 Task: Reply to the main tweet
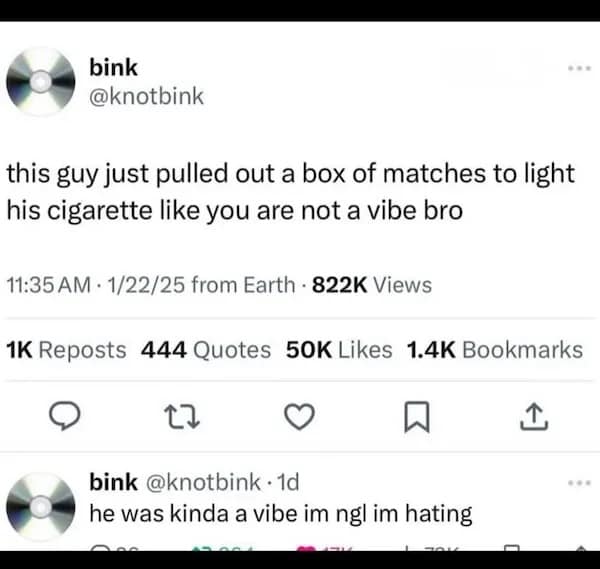pos(65,416)
